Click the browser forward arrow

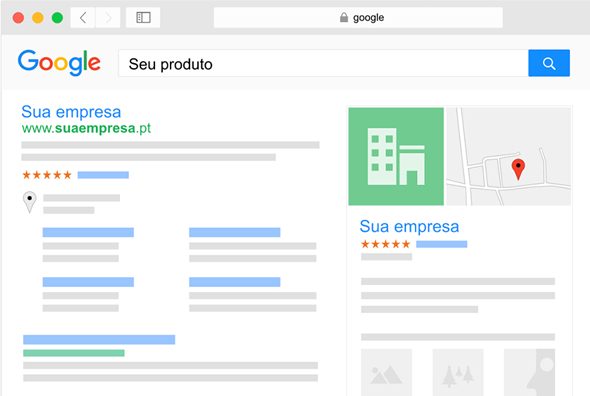(x=108, y=17)
